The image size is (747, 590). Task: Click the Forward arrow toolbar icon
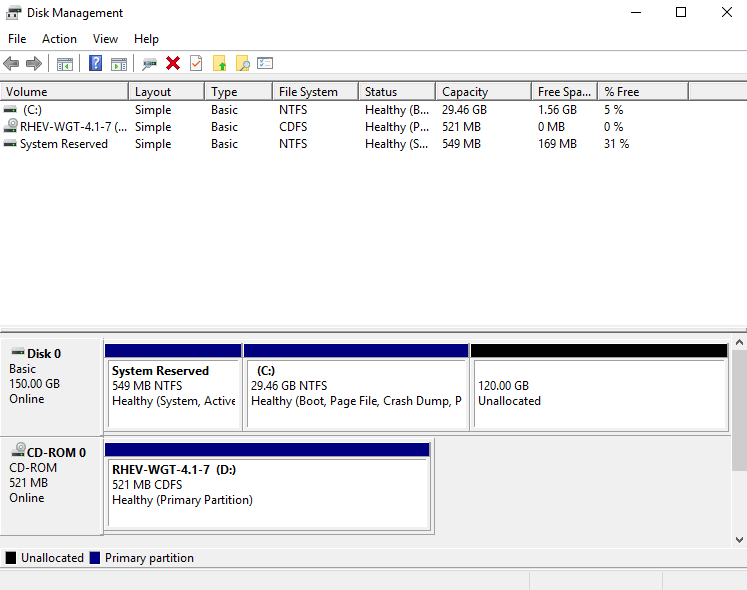[34, 64]
